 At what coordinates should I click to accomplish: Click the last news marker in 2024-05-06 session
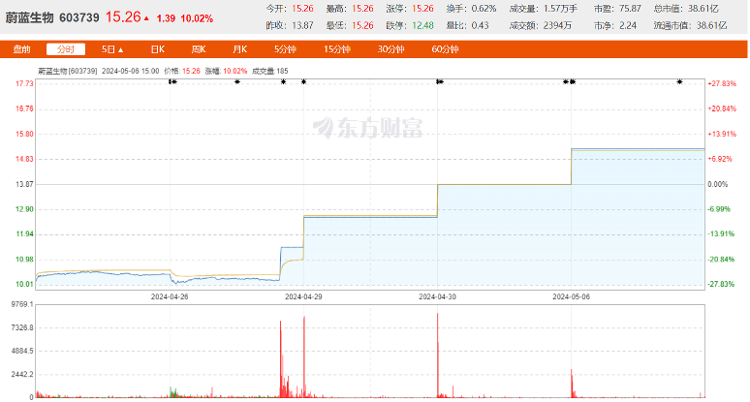[680, 82]
